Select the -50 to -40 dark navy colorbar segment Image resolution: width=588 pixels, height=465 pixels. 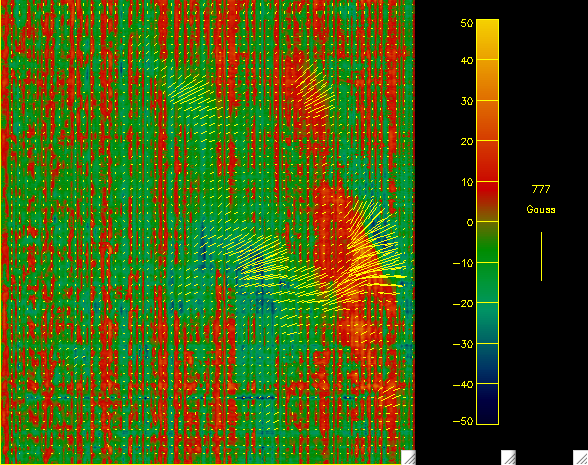(x=487, y=404)
